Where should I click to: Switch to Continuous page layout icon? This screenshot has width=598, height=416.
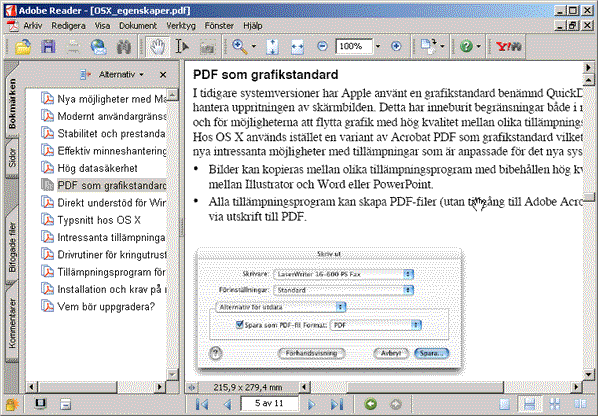point(530,404)
